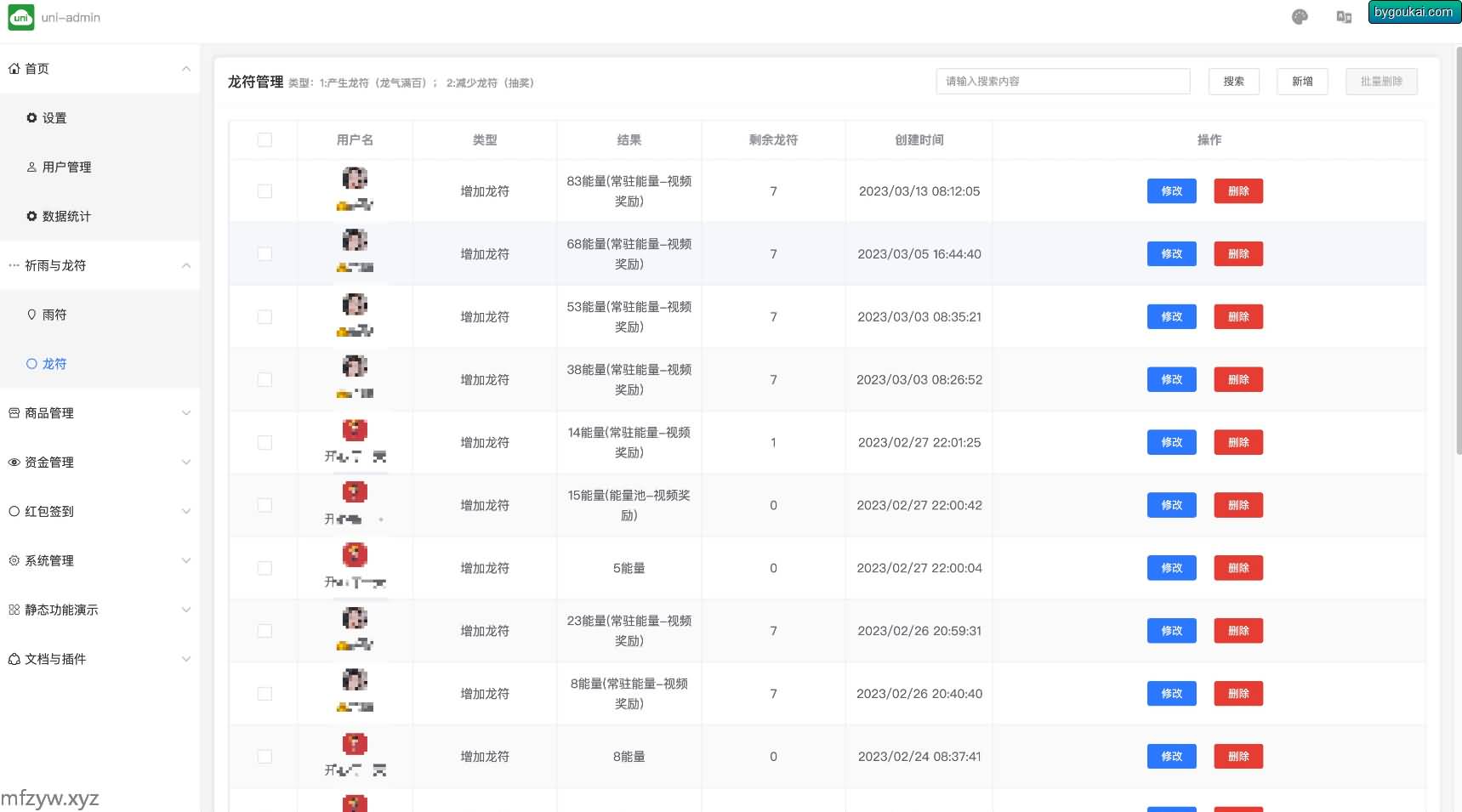
Task: Delete the 2023/03/05 16:44:40 record
Action: coord(1237,254)
